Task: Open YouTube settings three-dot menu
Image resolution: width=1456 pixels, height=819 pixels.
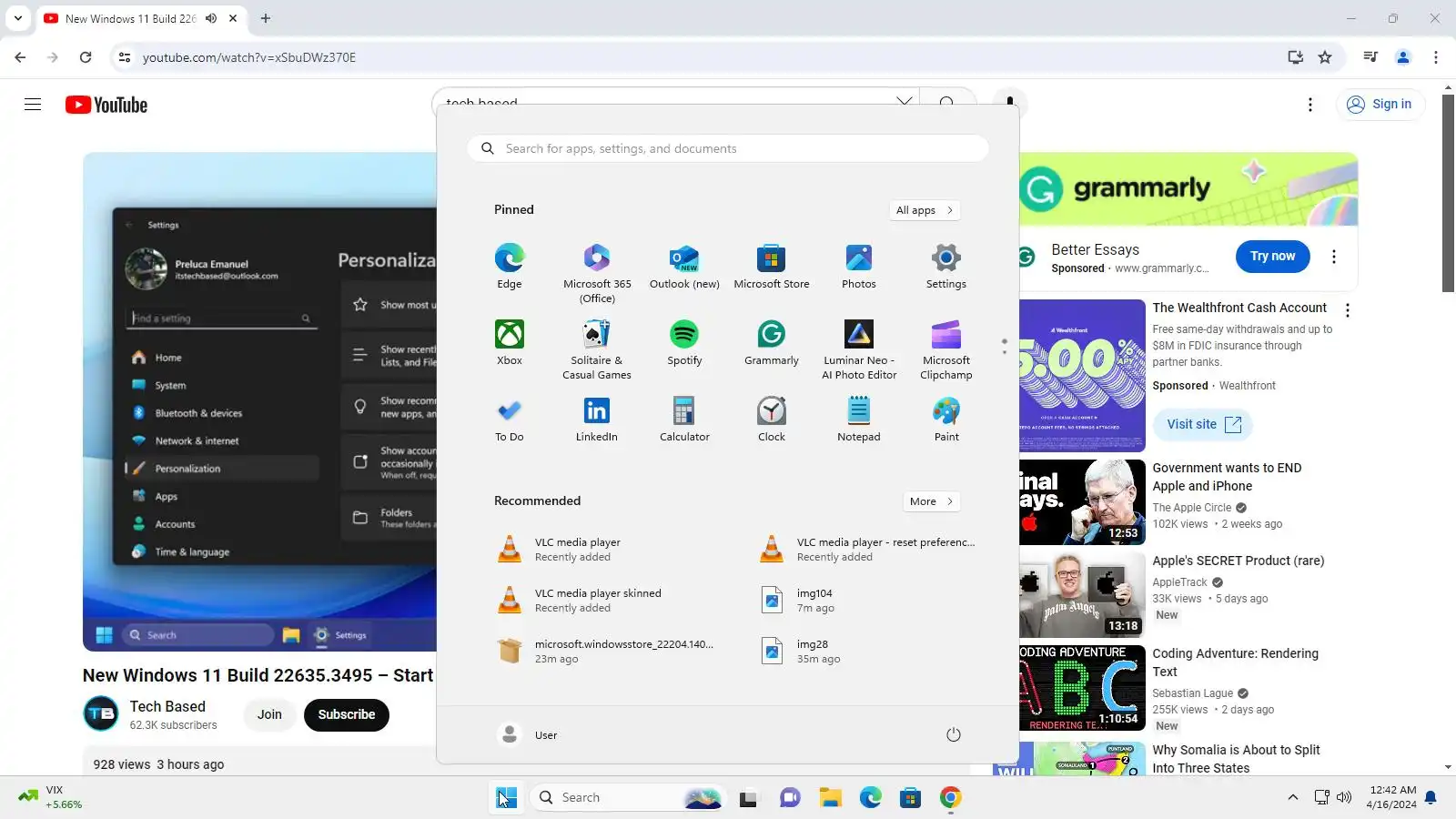Action: tap(1310, 105)
